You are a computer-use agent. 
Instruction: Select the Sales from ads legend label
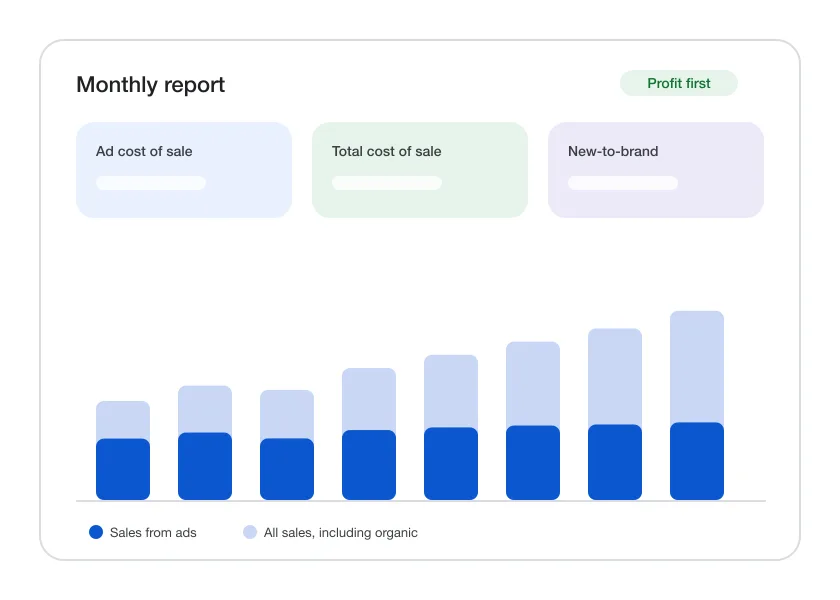[153, 532]
